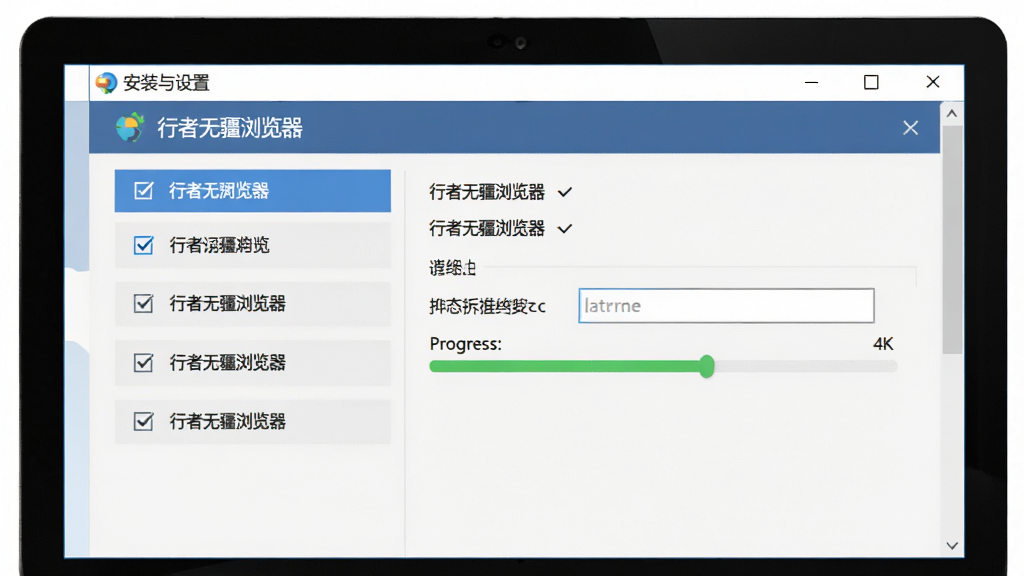Toggle the checkbox next to 行者溺疆焴览
Viewport: 1024px width, 576px height.
point(144,246)
